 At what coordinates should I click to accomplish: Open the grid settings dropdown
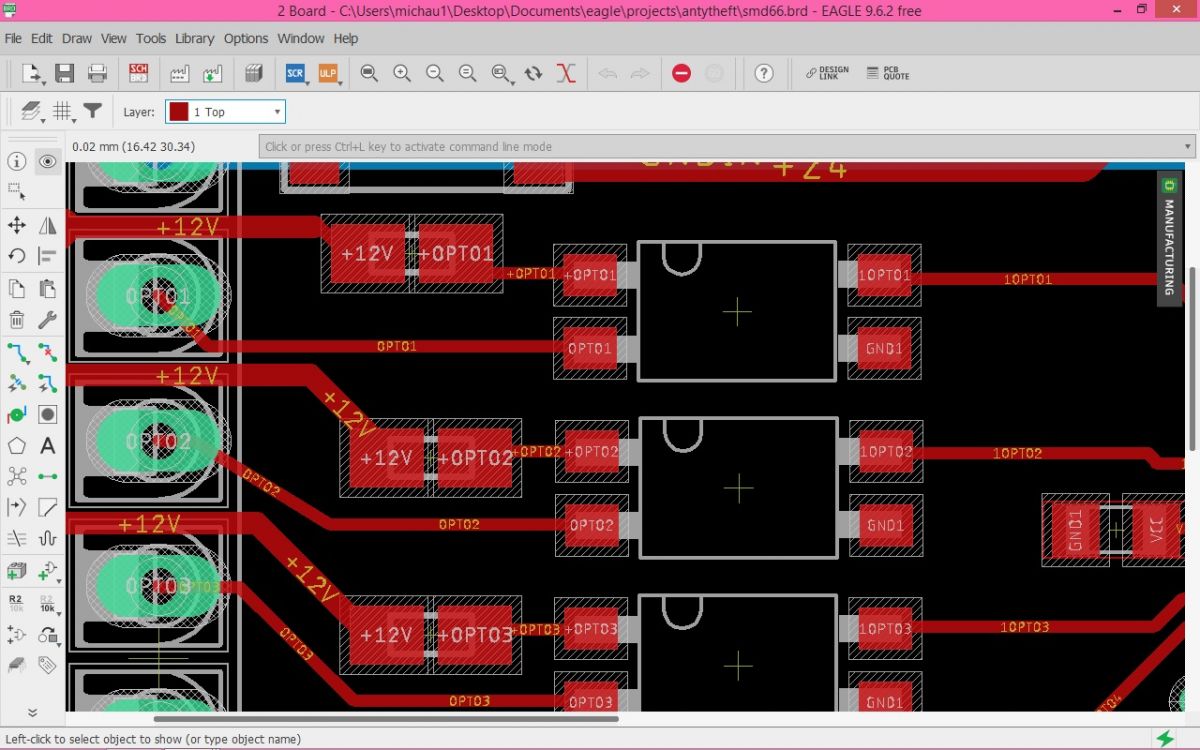(x=63, y=112)
